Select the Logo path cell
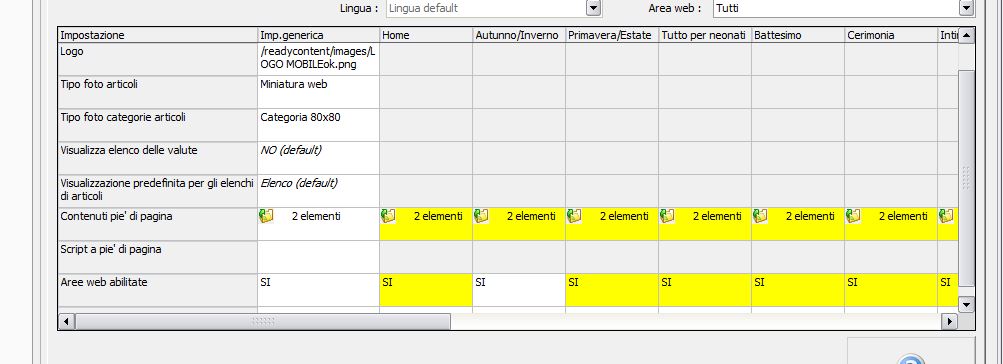 click(x=319, y=59)
